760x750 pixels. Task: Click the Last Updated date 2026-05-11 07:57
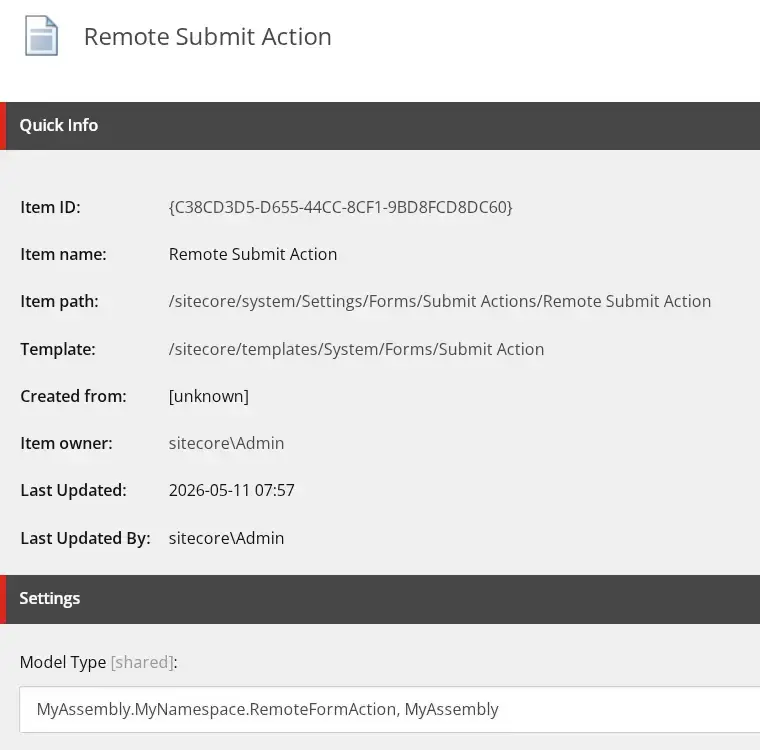pos(231,491)
